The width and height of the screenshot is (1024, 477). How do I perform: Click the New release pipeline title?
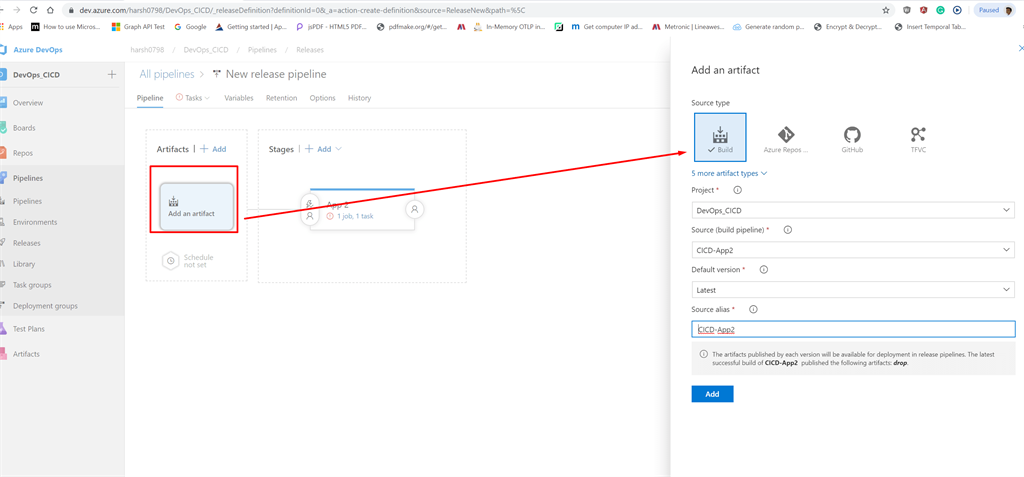click(276, 74)
